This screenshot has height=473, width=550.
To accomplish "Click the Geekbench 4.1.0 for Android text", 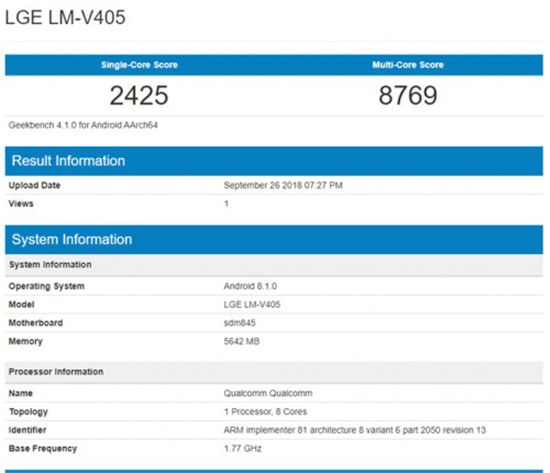I will pyautogui.click(x=83, y=125).
